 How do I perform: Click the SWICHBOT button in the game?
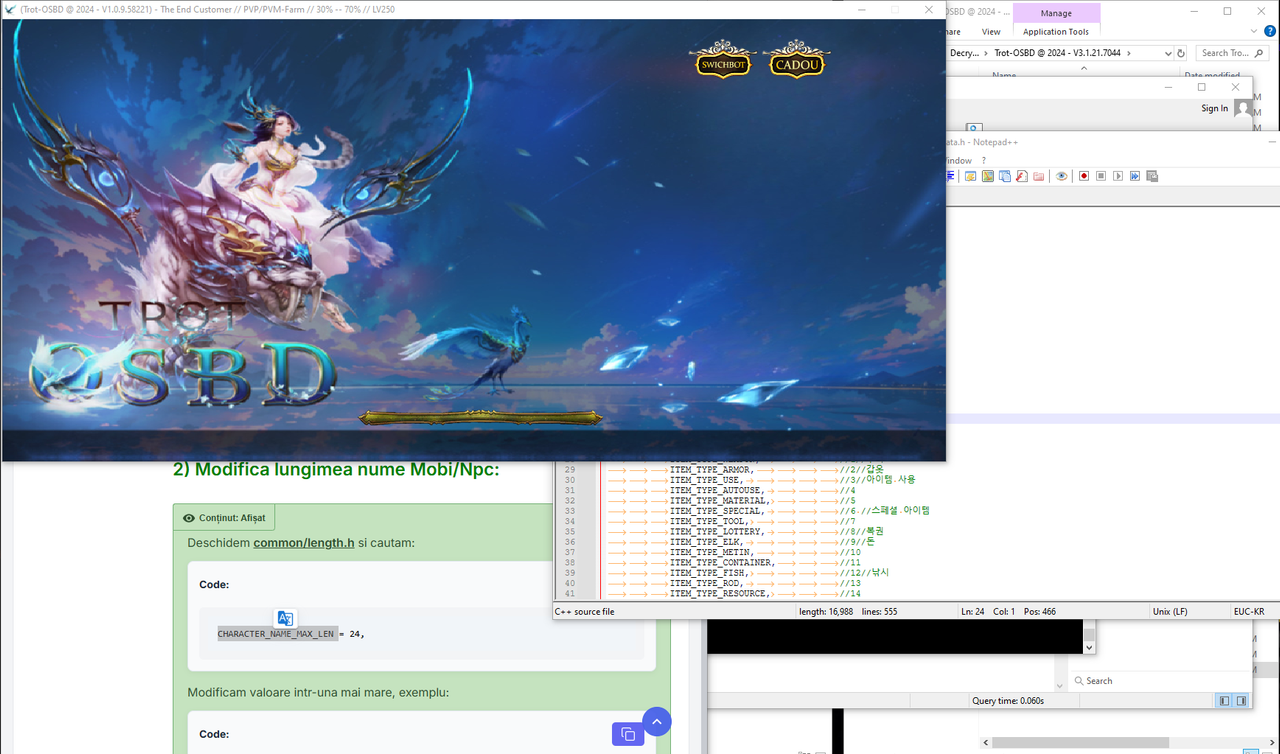pos(723,62)
